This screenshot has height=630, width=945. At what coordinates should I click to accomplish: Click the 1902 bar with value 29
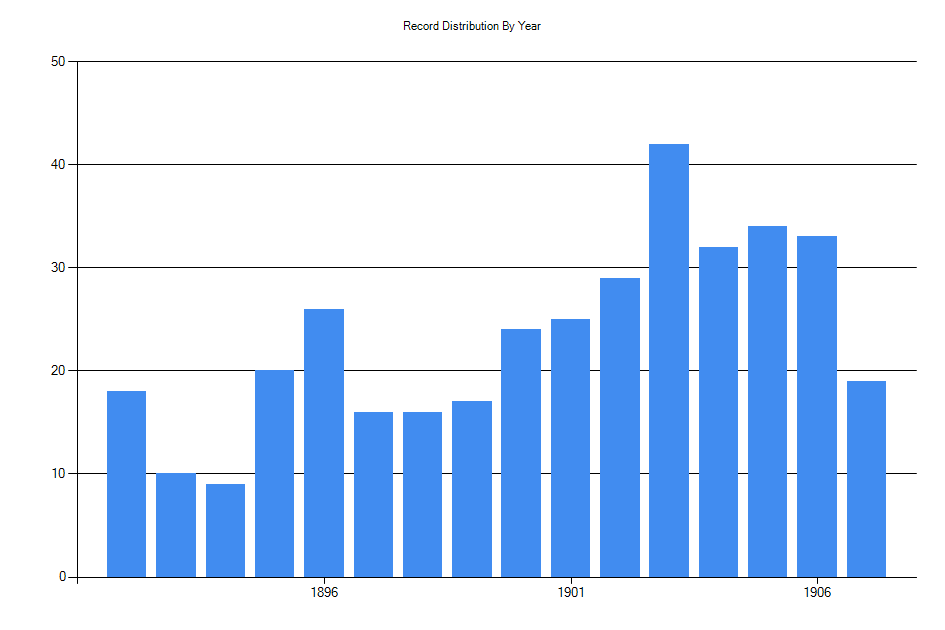pyautogui.click(x=620, y=427)
